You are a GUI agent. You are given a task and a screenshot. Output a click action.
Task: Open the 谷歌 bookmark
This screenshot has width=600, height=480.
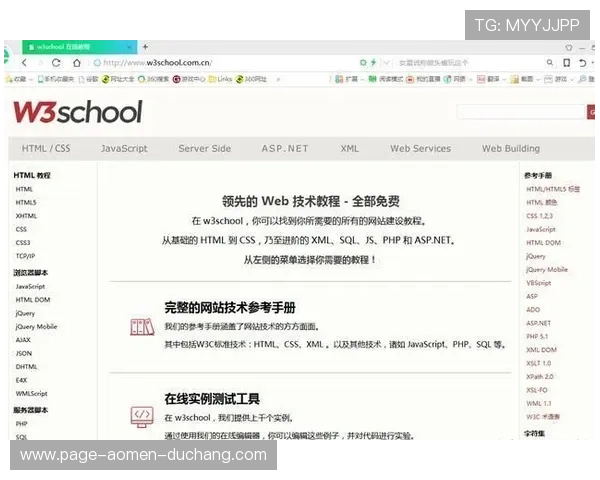click(89, 79)
